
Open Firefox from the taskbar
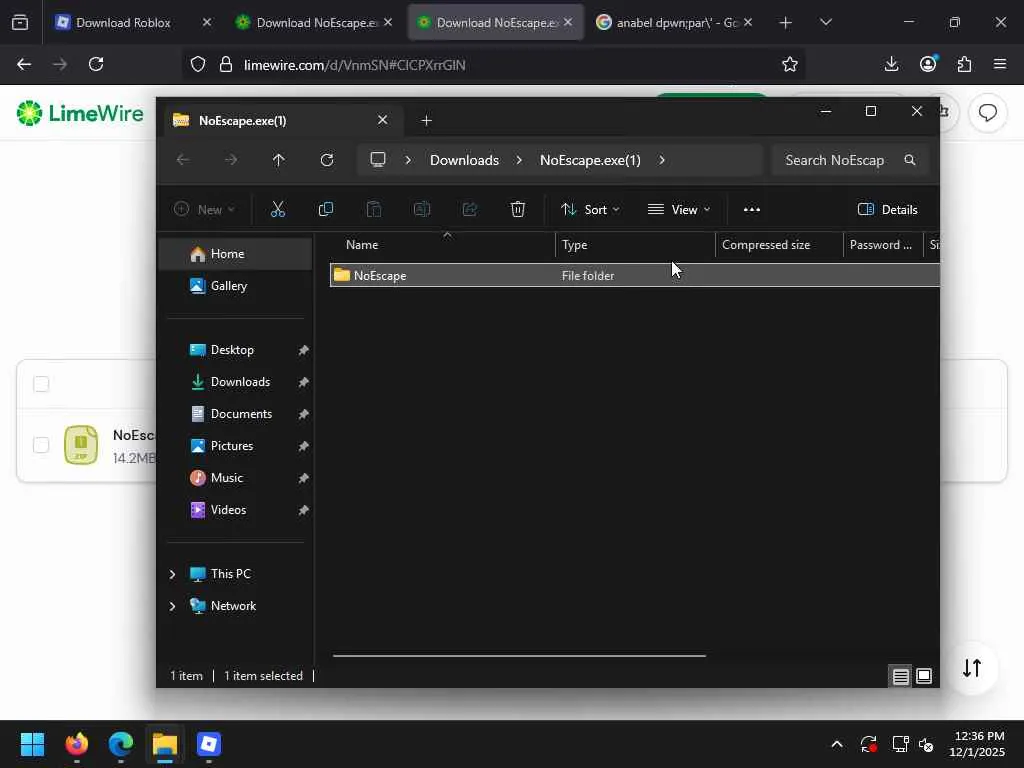(x=77, y=744)
